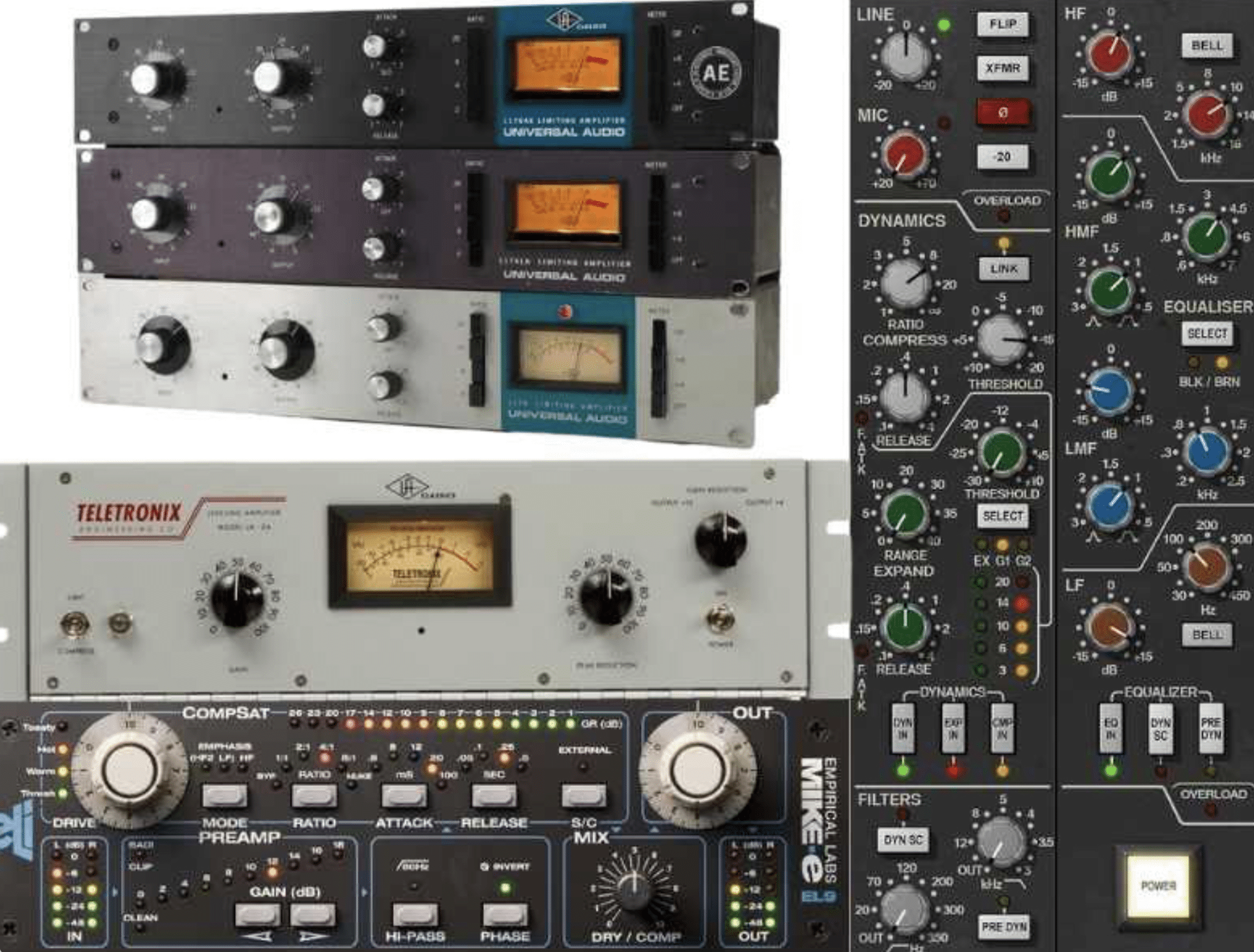This screenshot has width=1254, height=952.
Task: Toggle the DYN IN switch
Action: tap(903, 728)
